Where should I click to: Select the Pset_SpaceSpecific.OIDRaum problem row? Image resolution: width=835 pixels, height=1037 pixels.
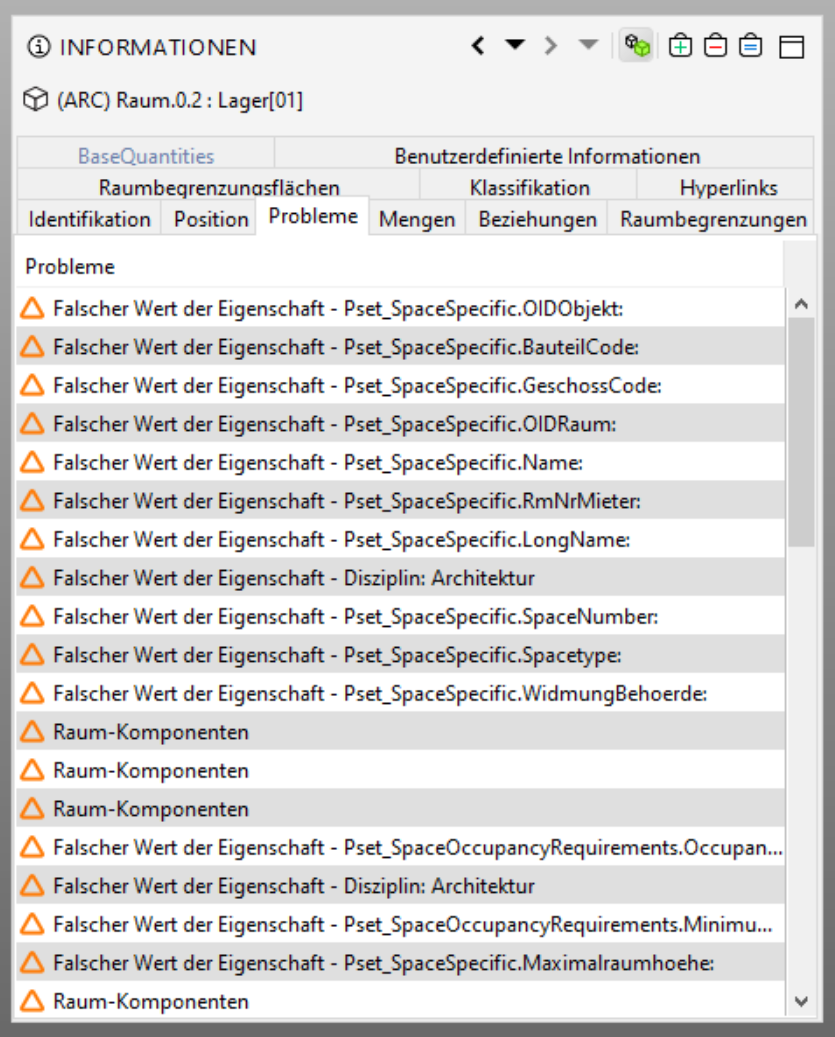click(x=401, y=423)
